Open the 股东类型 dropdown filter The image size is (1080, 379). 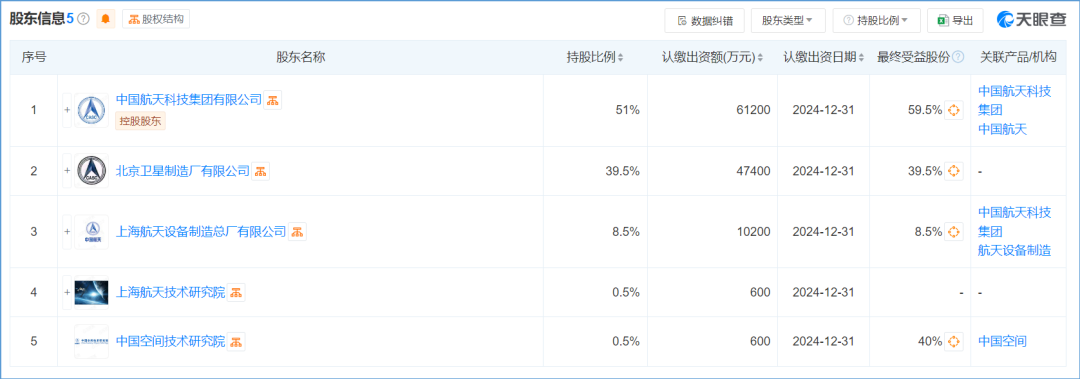pyautogui.click(x=788, y=21)
